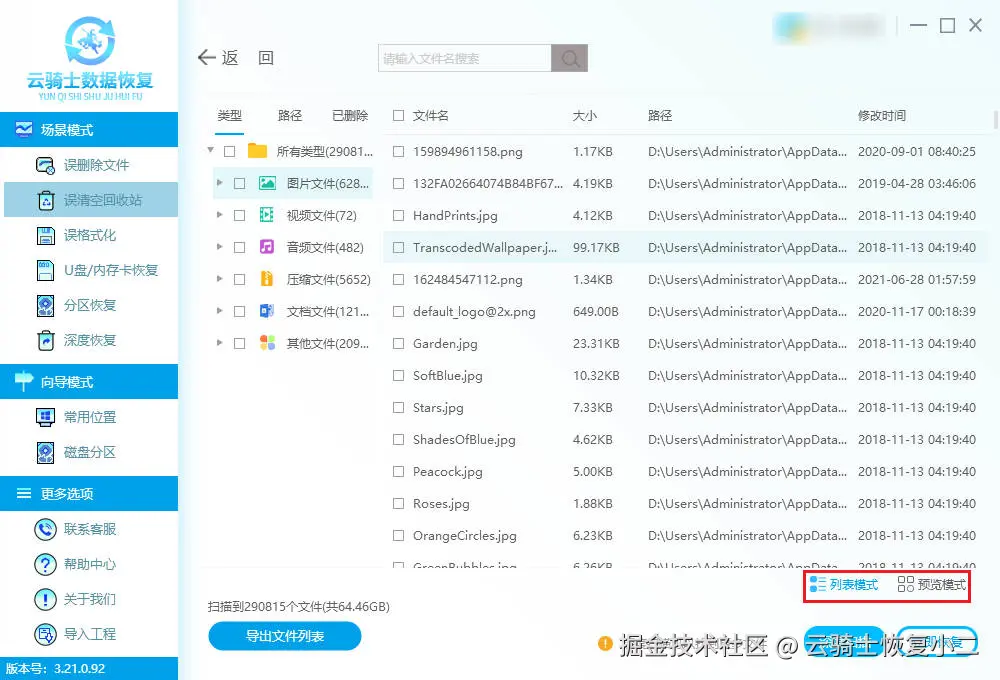Sort by the 修改时间 column header
Screen dimensions: 1000x680
[882, 115]
